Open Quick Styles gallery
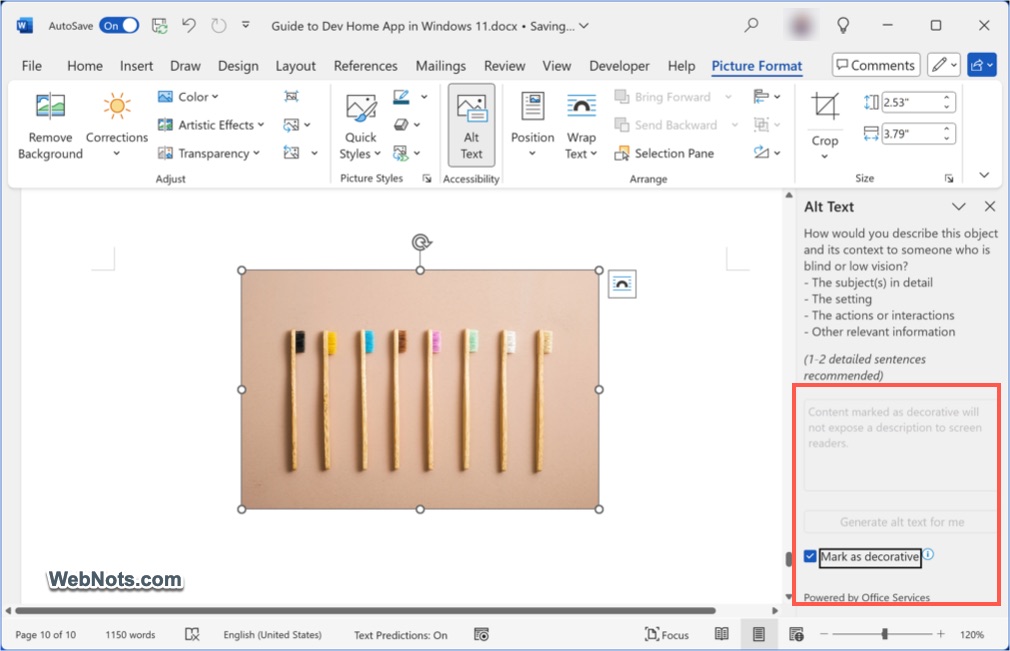The width and height of the screenshot is (1010, 651). point(360,126)
